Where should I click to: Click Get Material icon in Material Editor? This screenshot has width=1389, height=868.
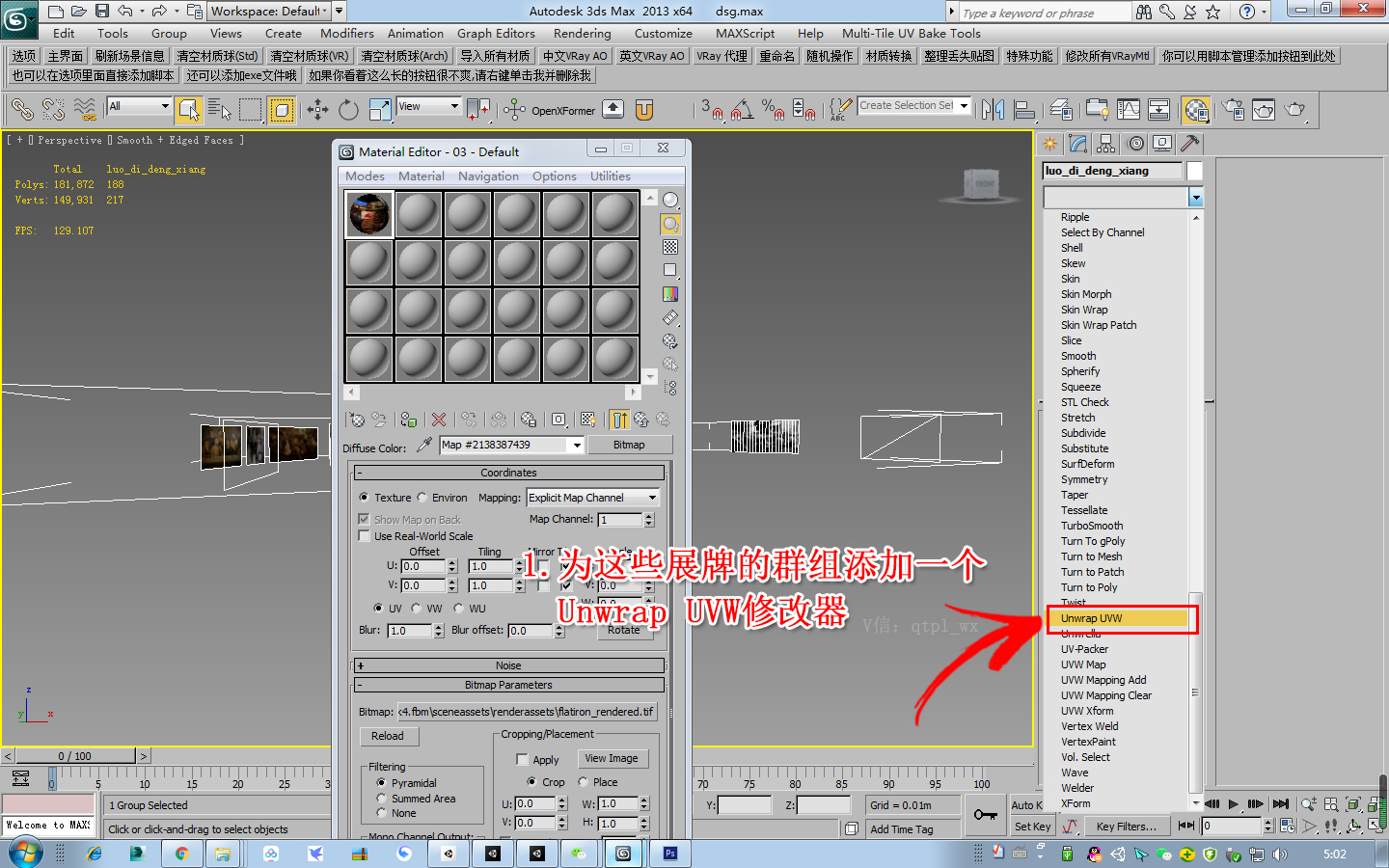click(357, 420)
